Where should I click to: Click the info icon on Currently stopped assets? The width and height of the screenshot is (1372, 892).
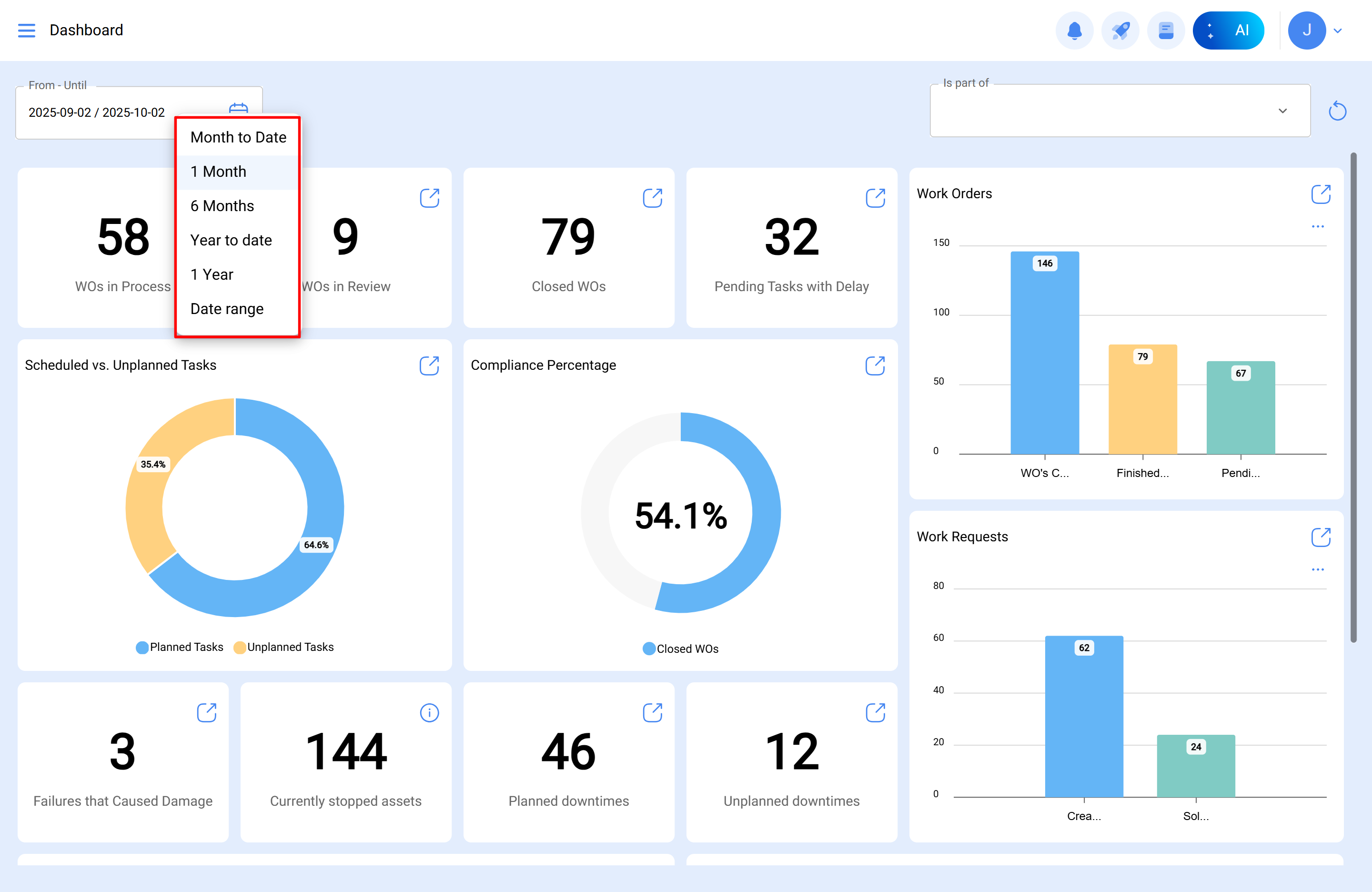click(x=430, y=713)
